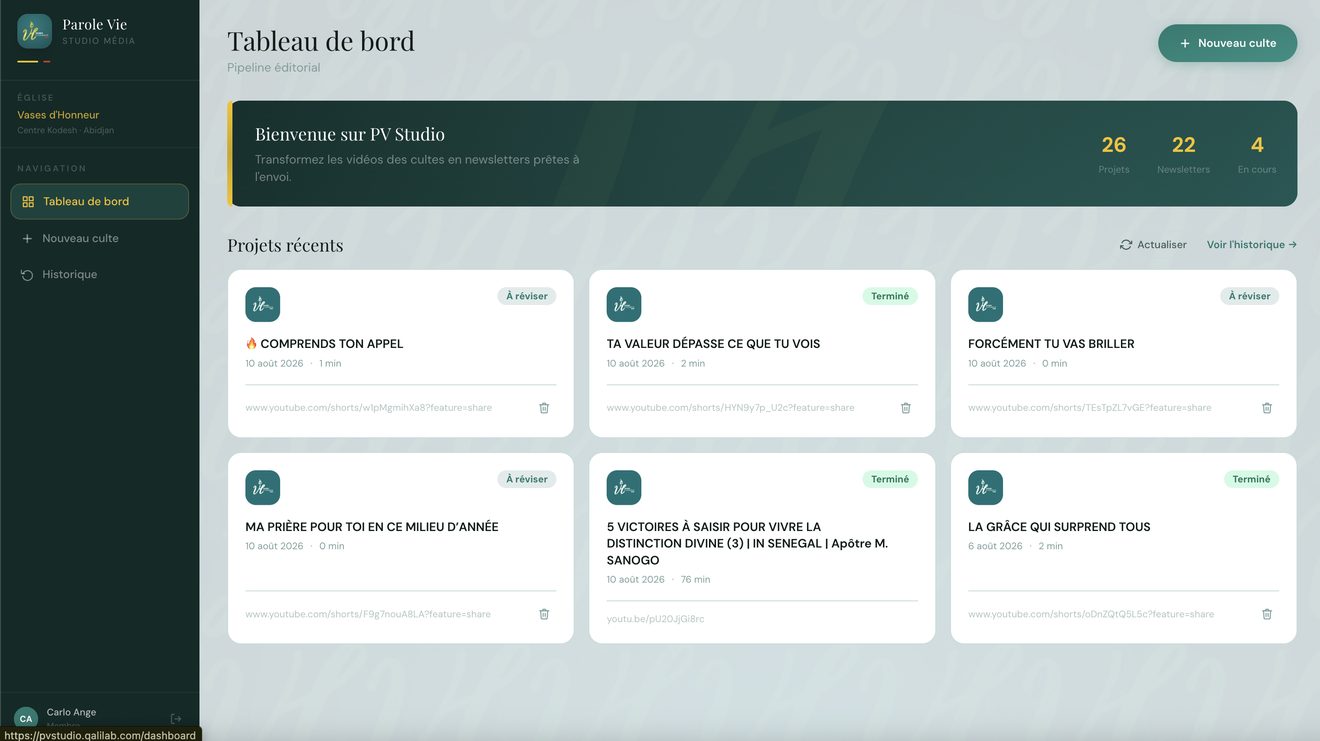Open the oDnZQtQ5L5c YouTube shorts link
Screen dimensions: 1320x741
coord(1091,614)
